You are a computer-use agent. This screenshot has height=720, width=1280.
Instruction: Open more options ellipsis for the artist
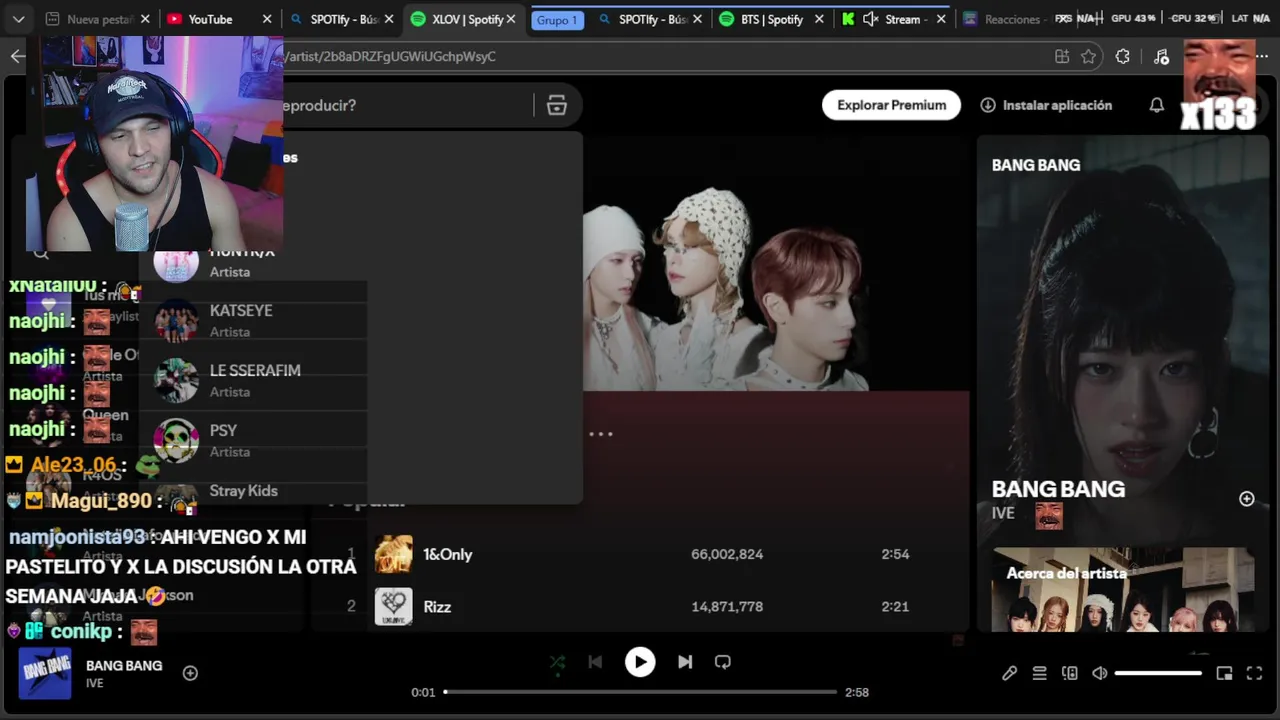601,434
